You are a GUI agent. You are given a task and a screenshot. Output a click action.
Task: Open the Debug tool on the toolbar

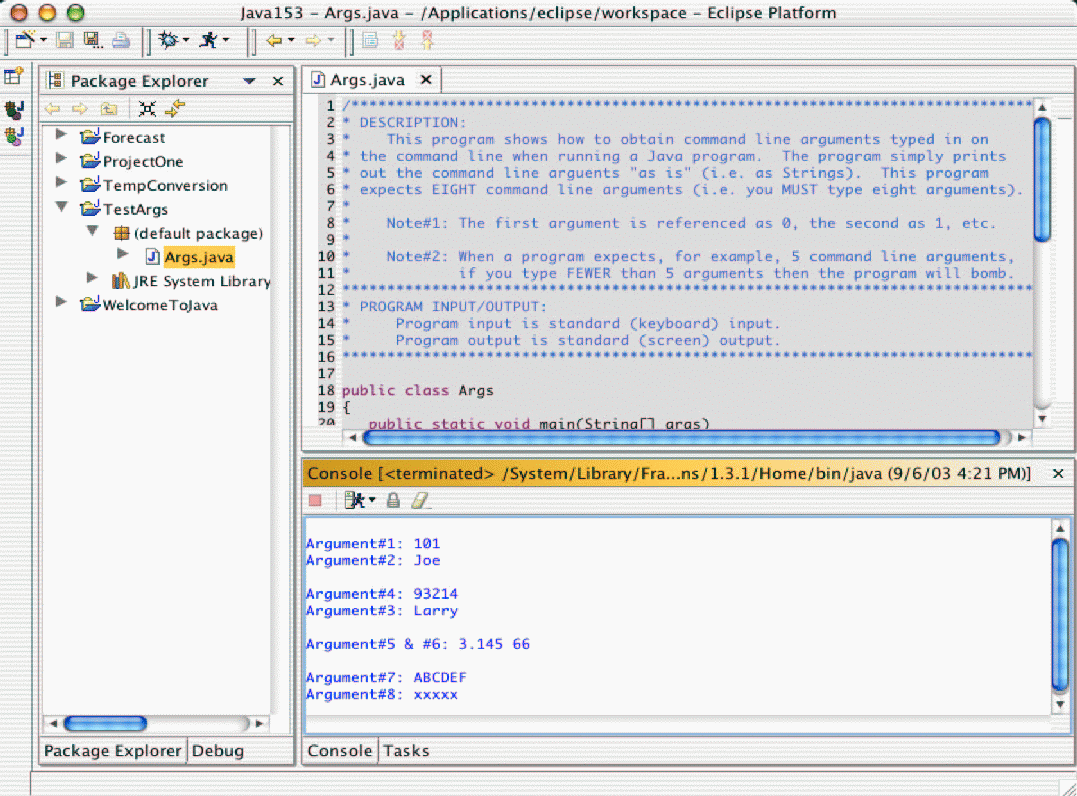click(169, 40)
